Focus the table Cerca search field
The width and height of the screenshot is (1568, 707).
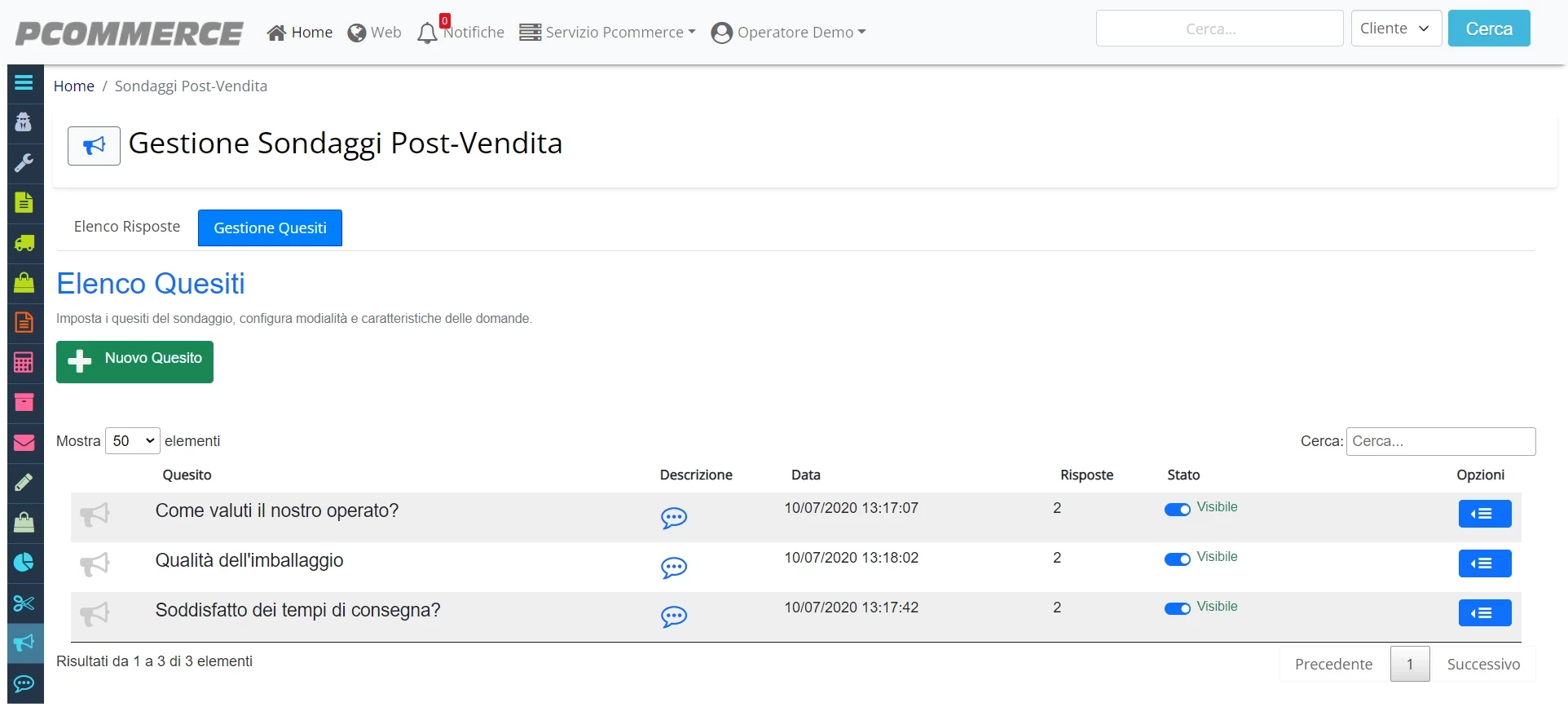pos(1441,441)
